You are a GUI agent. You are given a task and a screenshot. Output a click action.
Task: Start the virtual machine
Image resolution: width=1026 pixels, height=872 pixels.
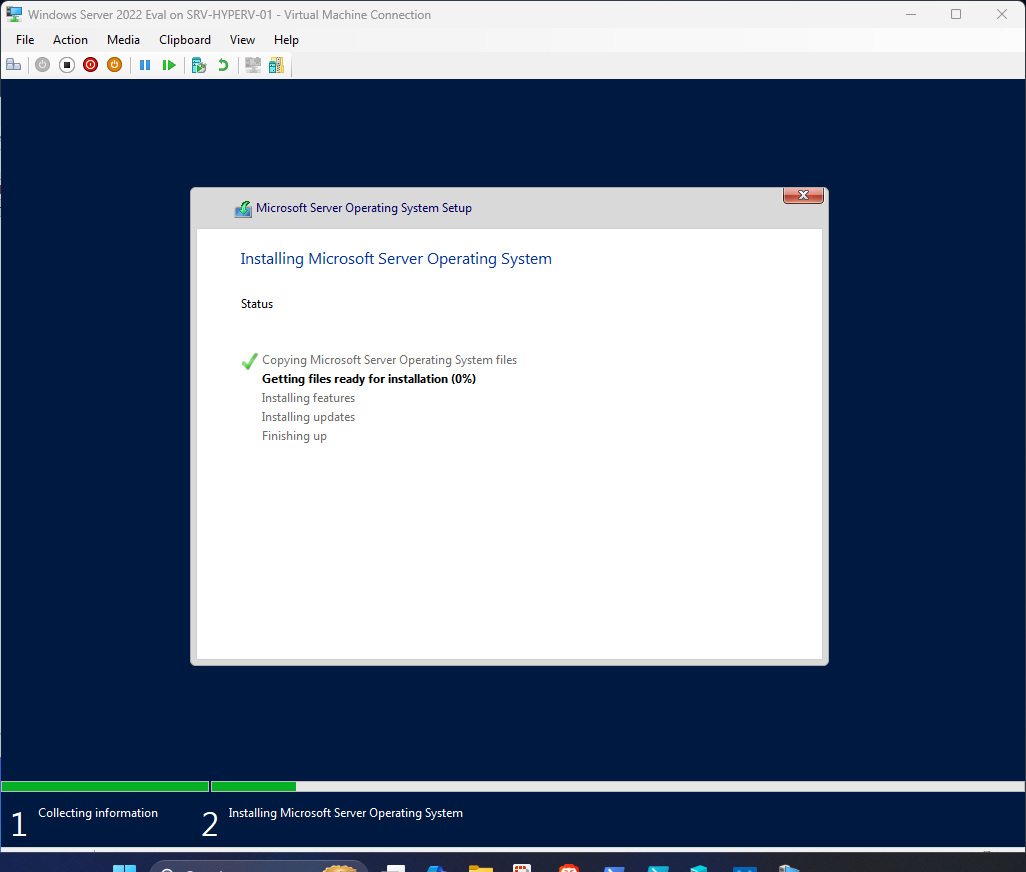[x=42, y=64]
